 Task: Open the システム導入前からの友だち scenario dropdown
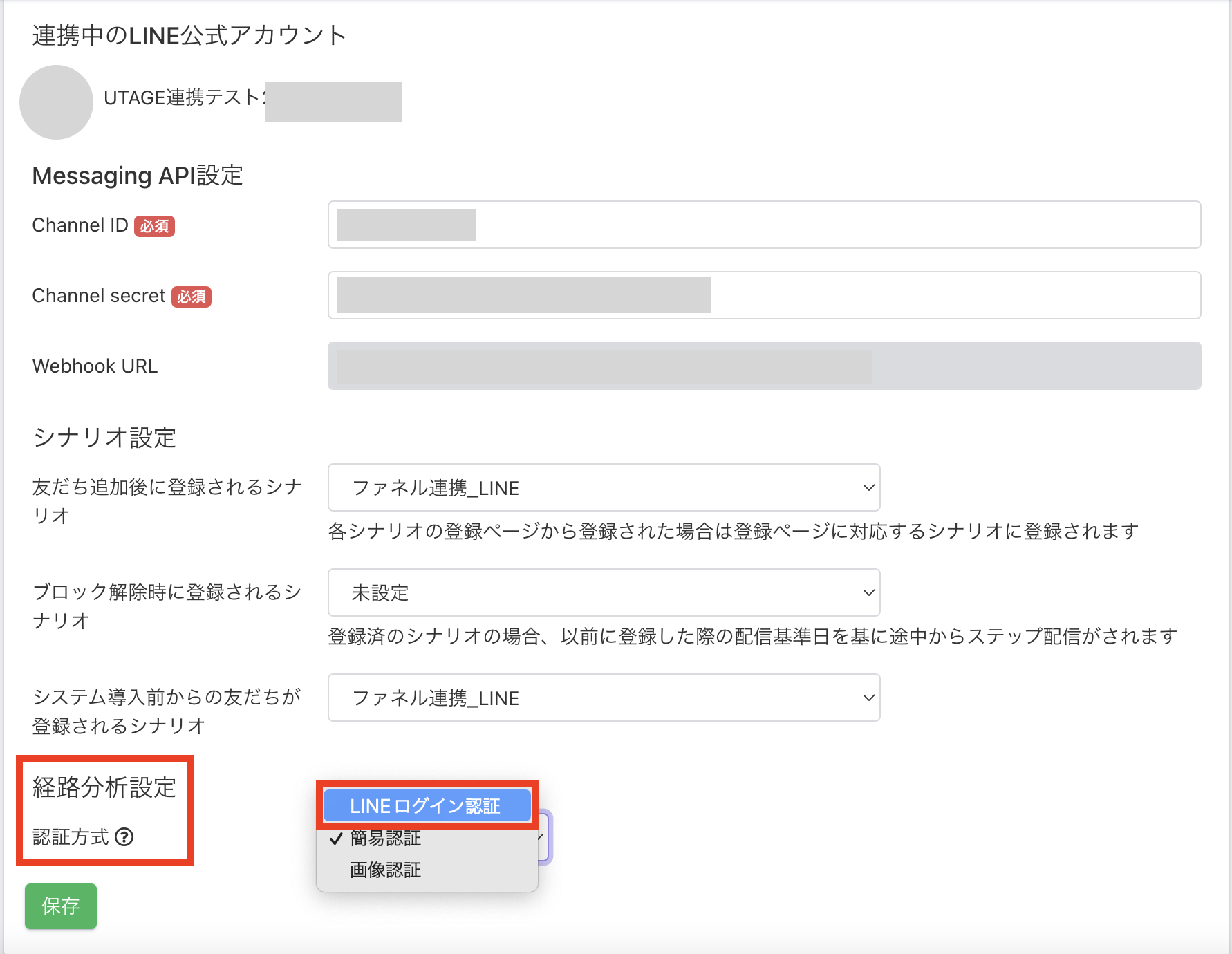(x=603, y=698)
